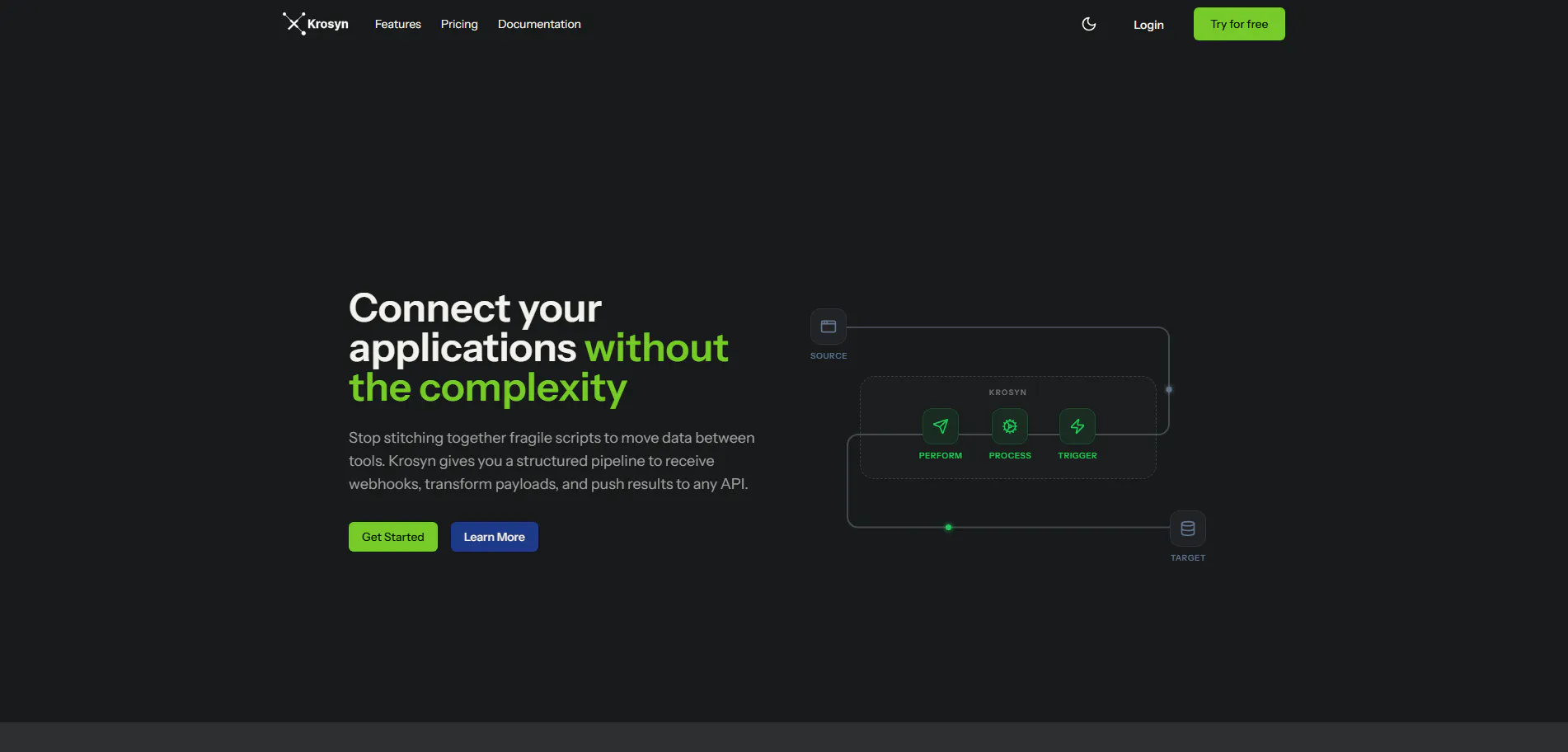The width and height of the screenshot is (1568, 752).
Task: Click the TARGET label in the diagram
Action: 1188,558
